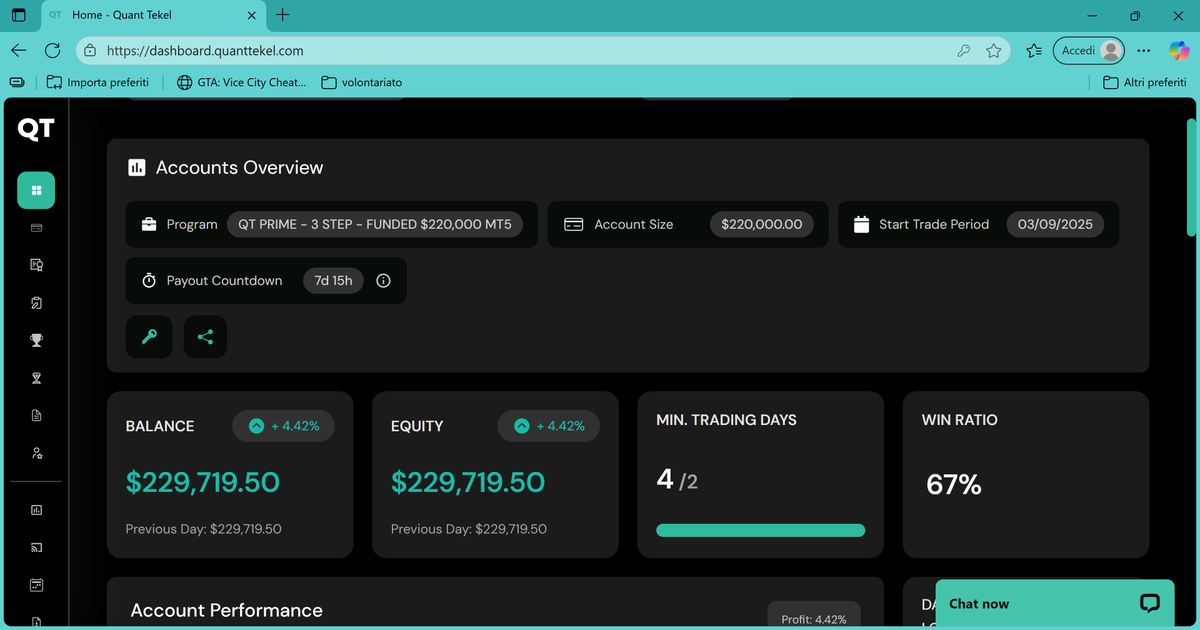
Task: Open Altri preferiti bookmarks folder
Action: pos(1145,82)
